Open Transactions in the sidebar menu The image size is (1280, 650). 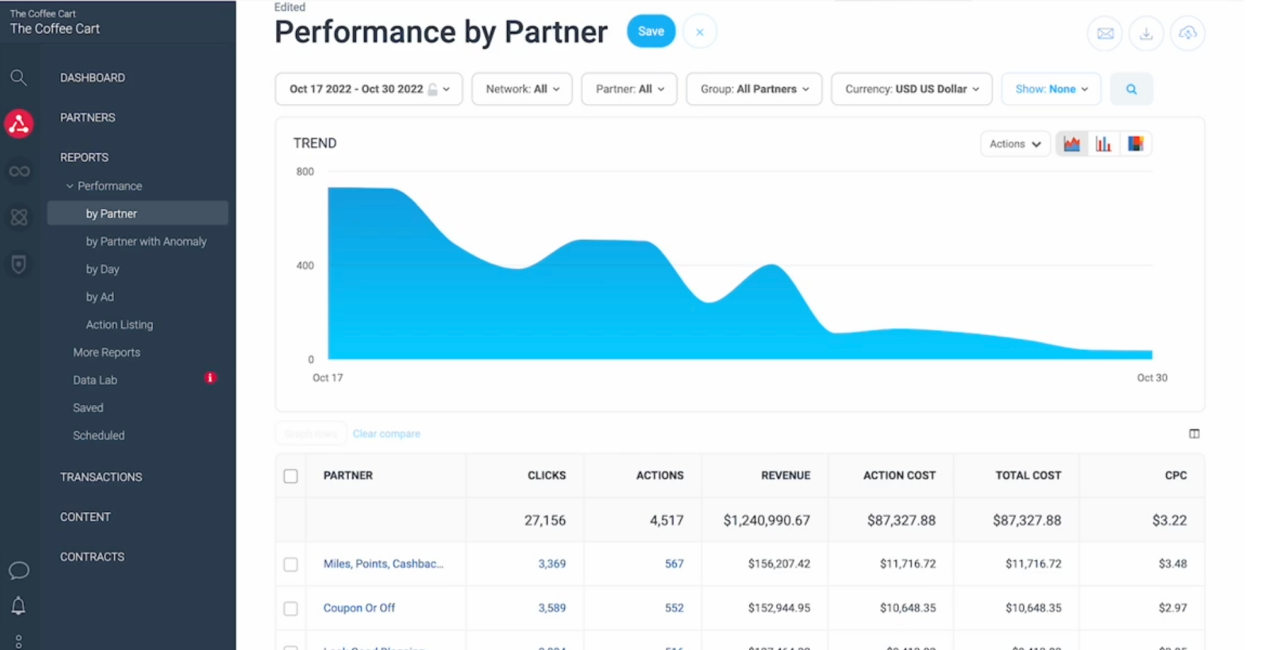(x=101, y=477)
